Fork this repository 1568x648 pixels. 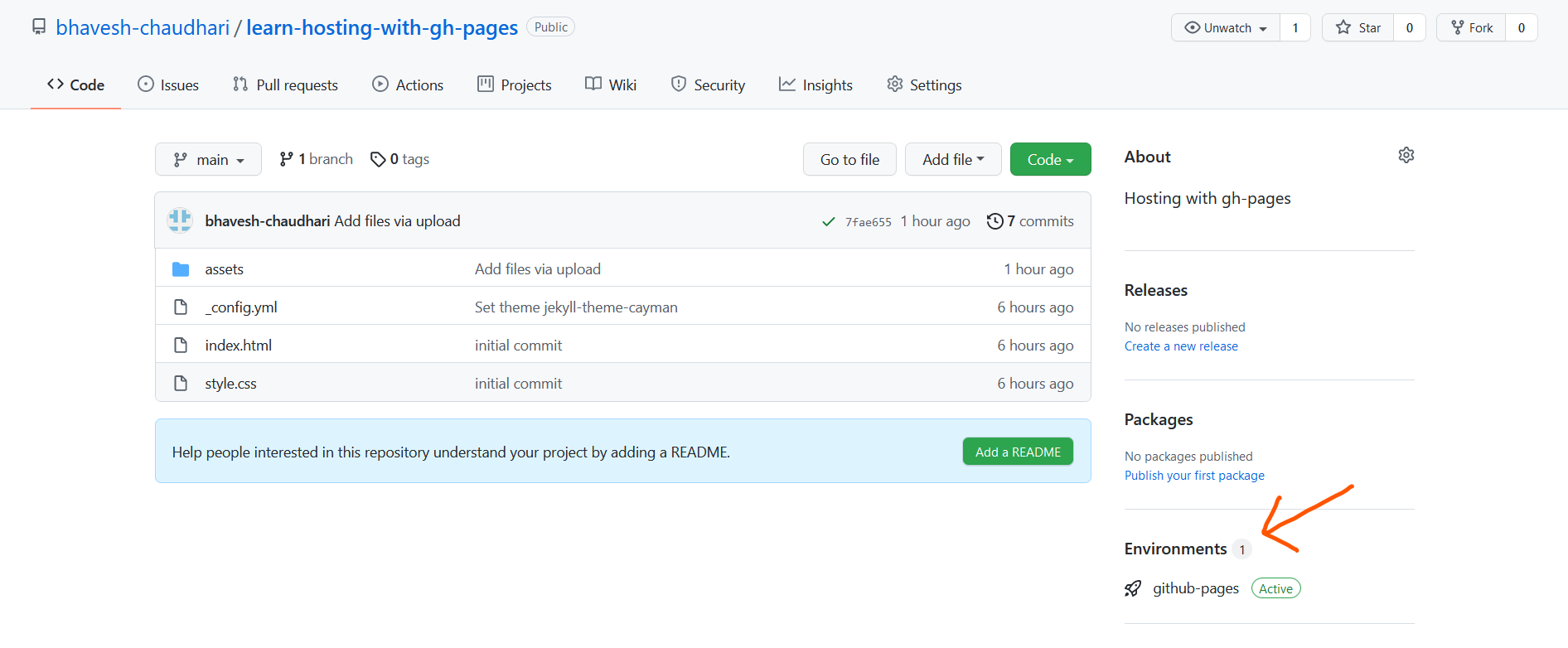(x=1472, y=27)
